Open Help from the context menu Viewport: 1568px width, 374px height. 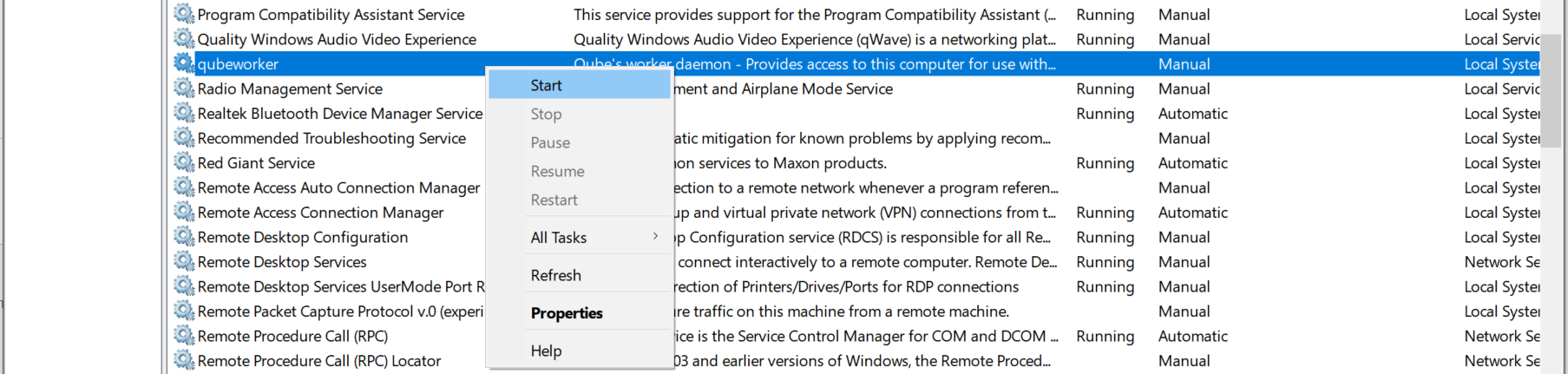coord(547,351)
